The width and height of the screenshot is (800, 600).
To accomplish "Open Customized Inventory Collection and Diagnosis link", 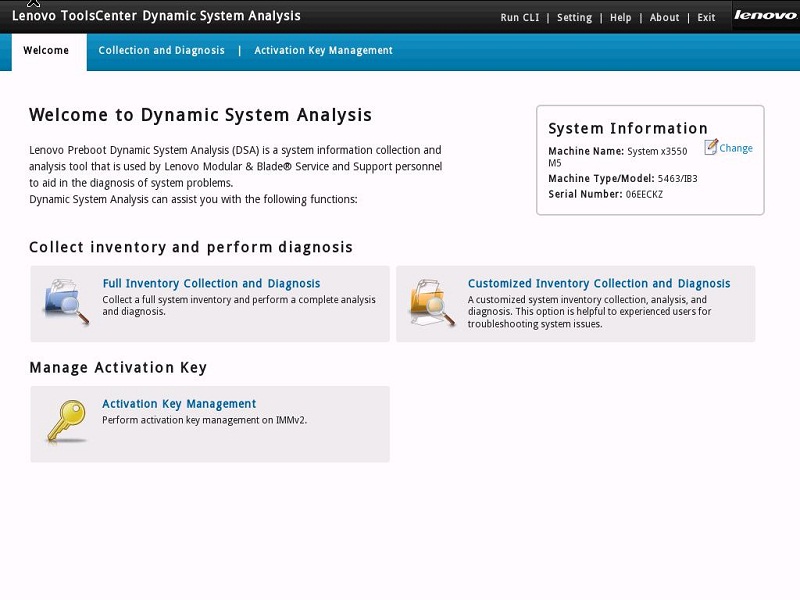I will tap(598, 284).
